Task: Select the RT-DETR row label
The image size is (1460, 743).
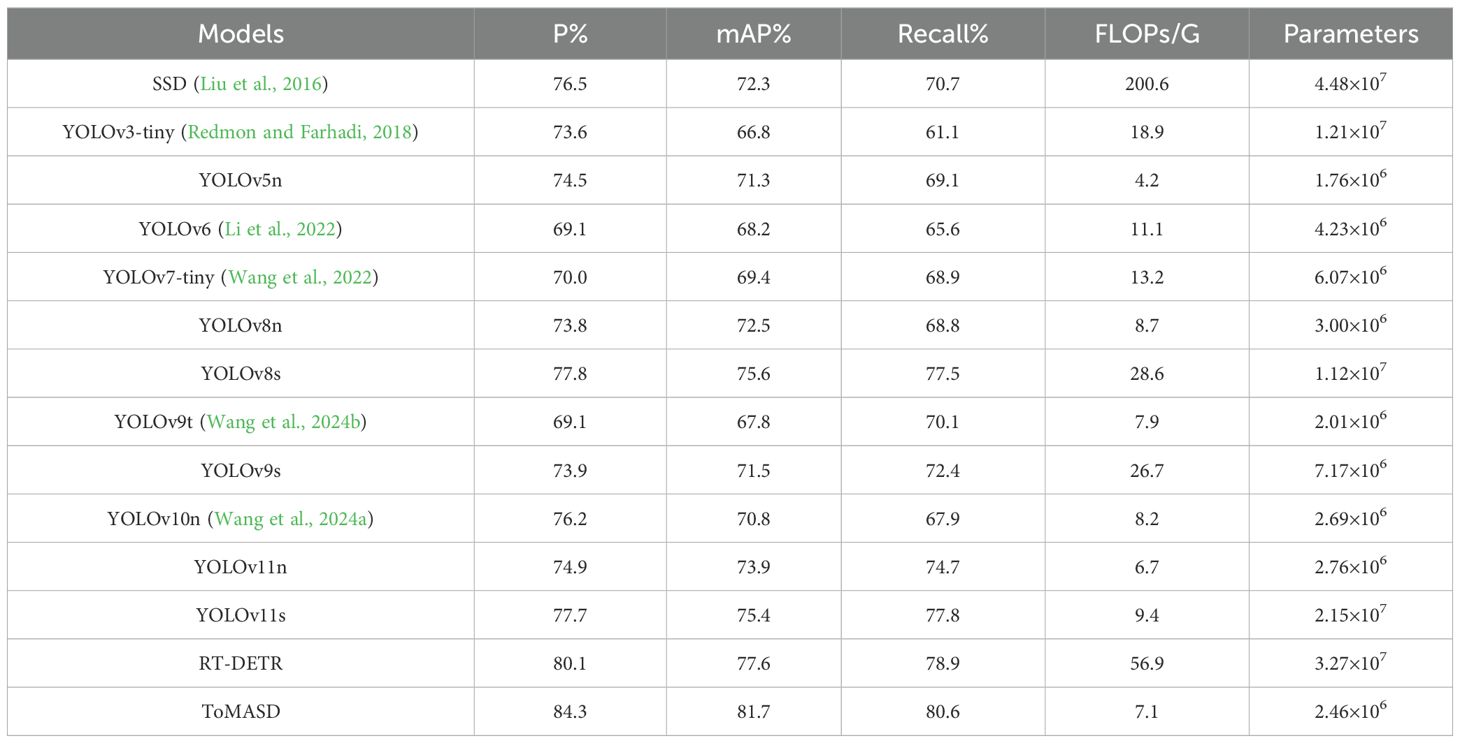Action: pos(241,664)
